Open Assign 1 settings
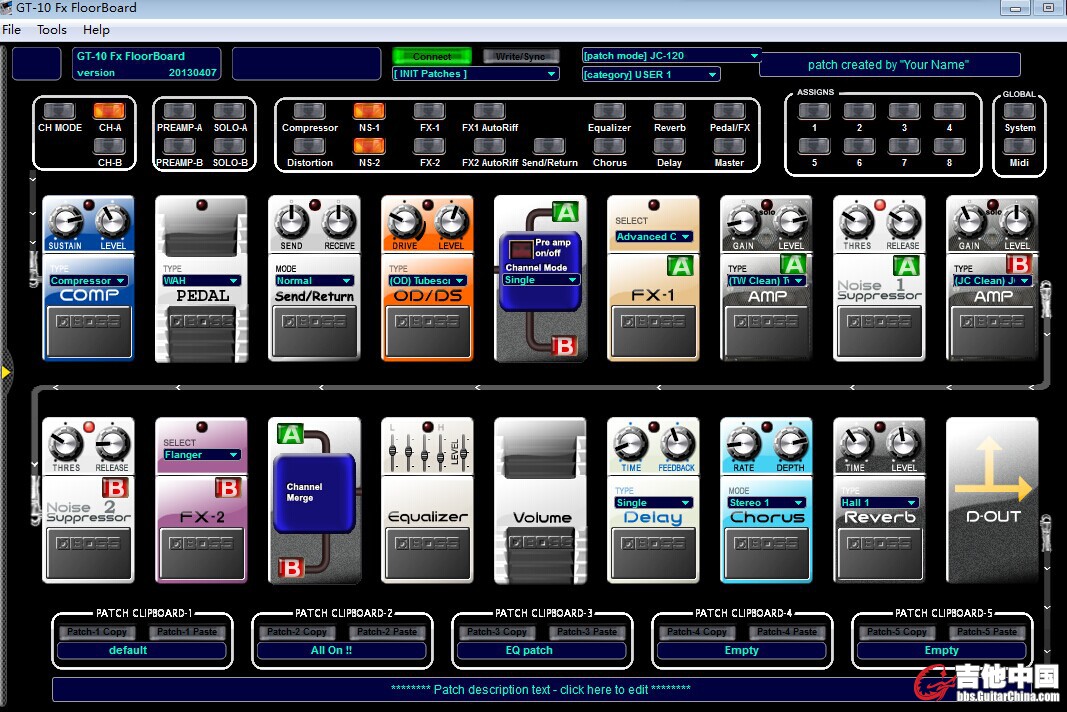 coord(814,112)
